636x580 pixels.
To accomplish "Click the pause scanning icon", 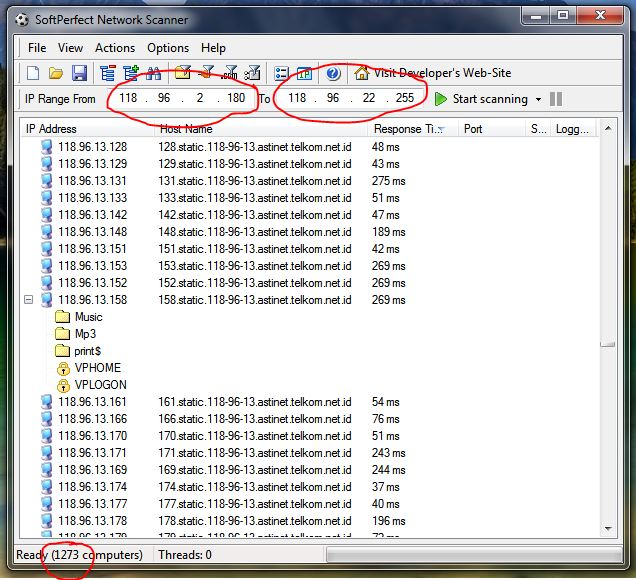I will pyautogui.click(x=556, y=99).
